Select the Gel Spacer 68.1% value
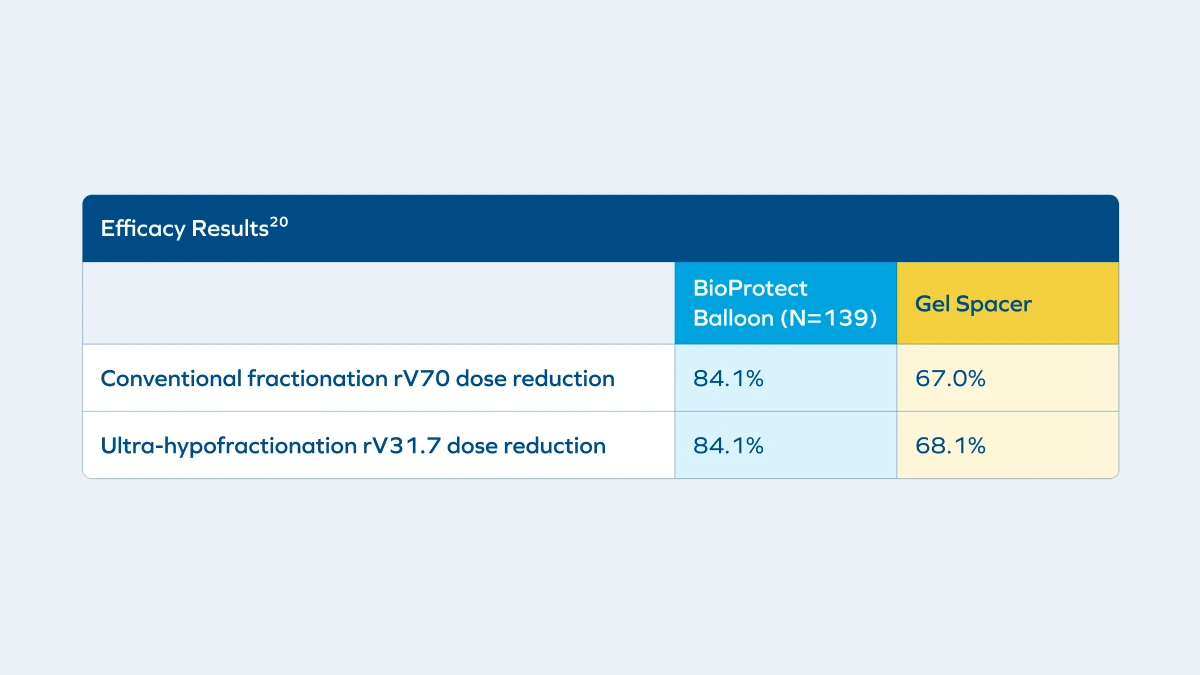 (x=950, y=445)
